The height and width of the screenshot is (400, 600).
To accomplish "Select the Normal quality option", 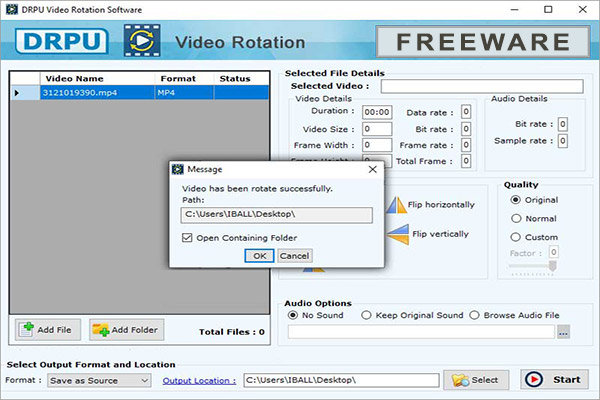I will pos(516,218).
